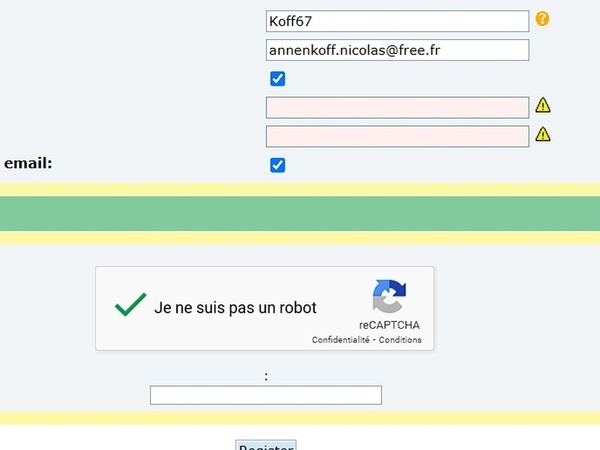Click into the second empty pink field

click(x=397, y=136)
